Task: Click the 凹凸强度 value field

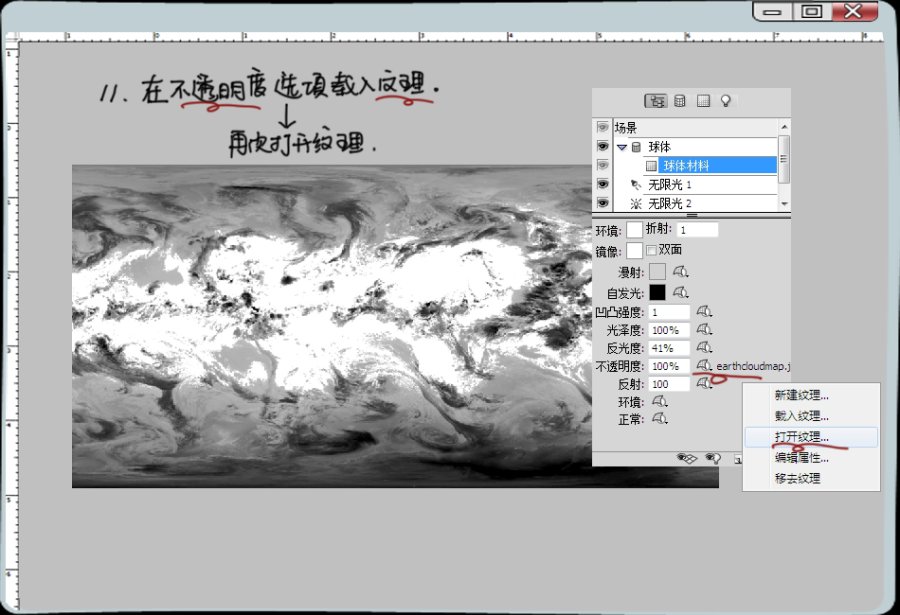Action: tap(669, 312)
